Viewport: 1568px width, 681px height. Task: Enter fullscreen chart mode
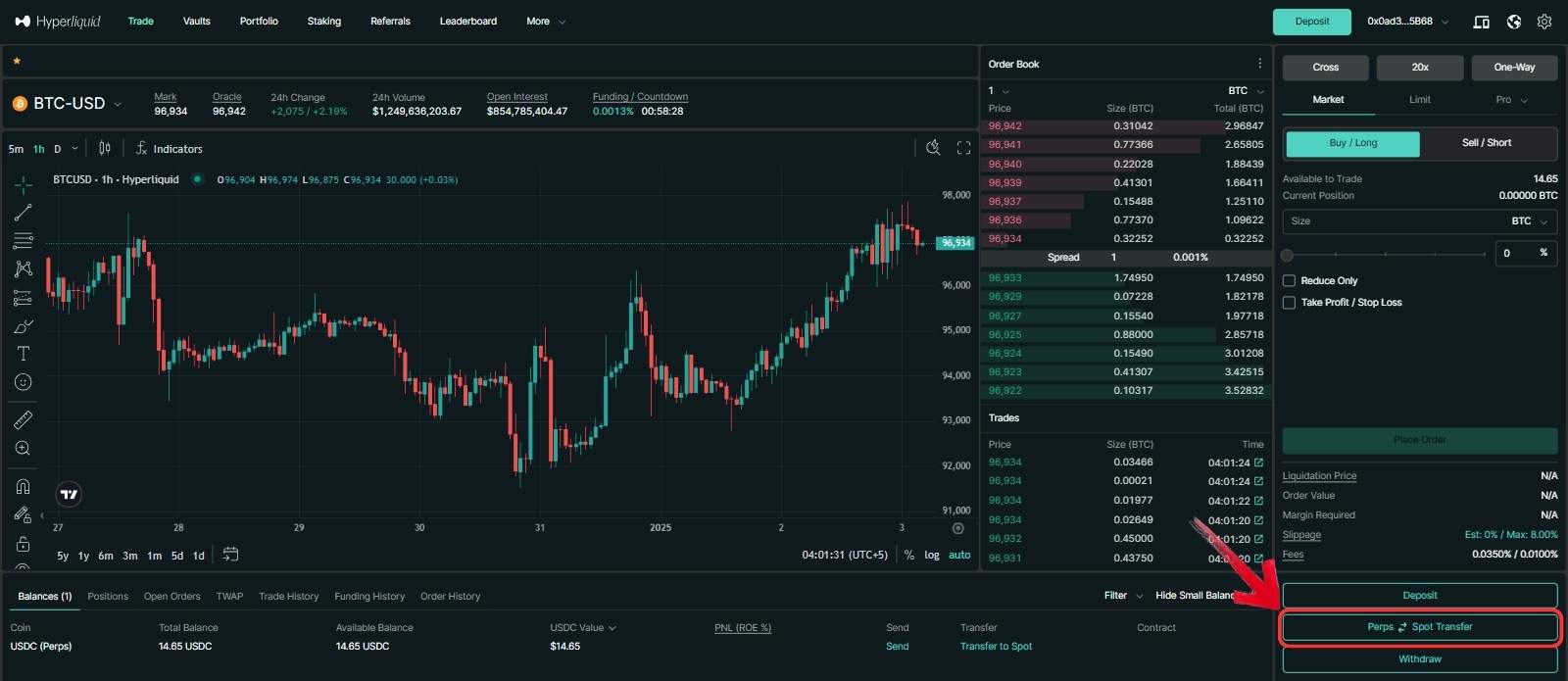[x=963, y=148]
